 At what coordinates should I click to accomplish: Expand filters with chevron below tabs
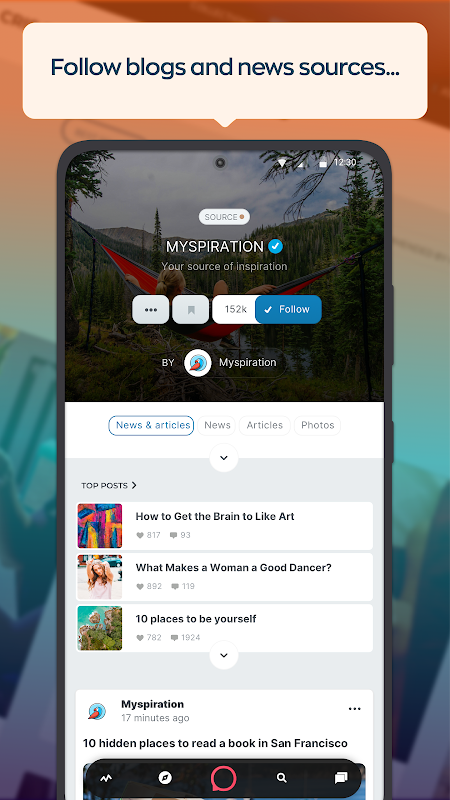coord(223,458)
